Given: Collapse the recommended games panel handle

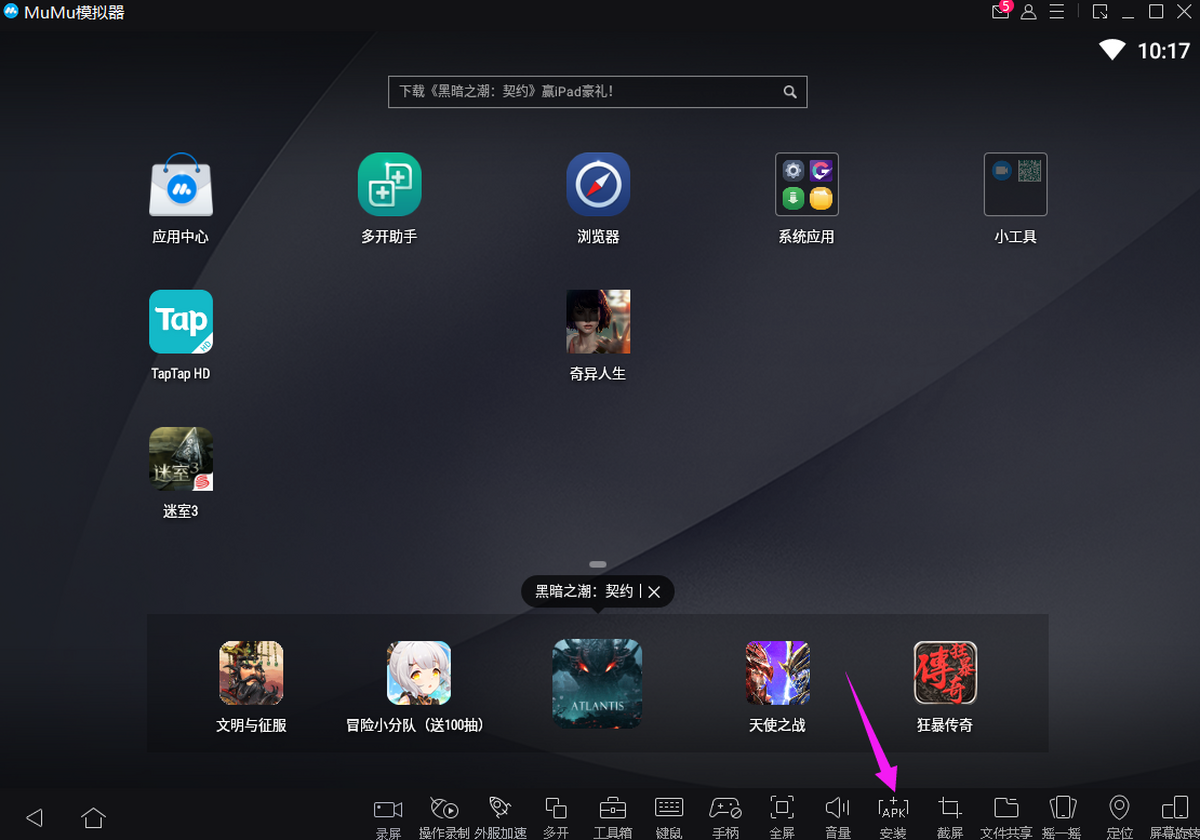Looking at the screenshot, I should pyautogui.click(x=598, y=565).
